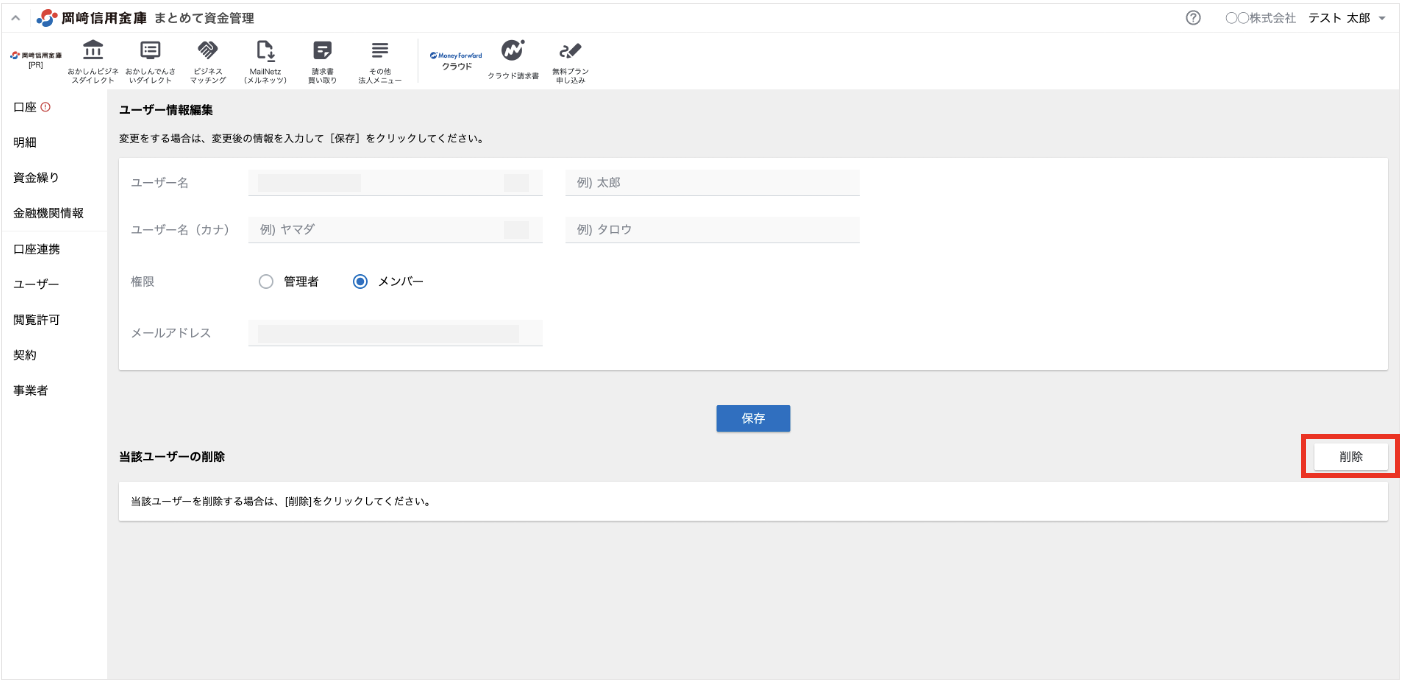The width and height of the screenshot is (1402, 686).
Task: Click the まとめて資金管理 title text
Action: click(x=204, y=18)
